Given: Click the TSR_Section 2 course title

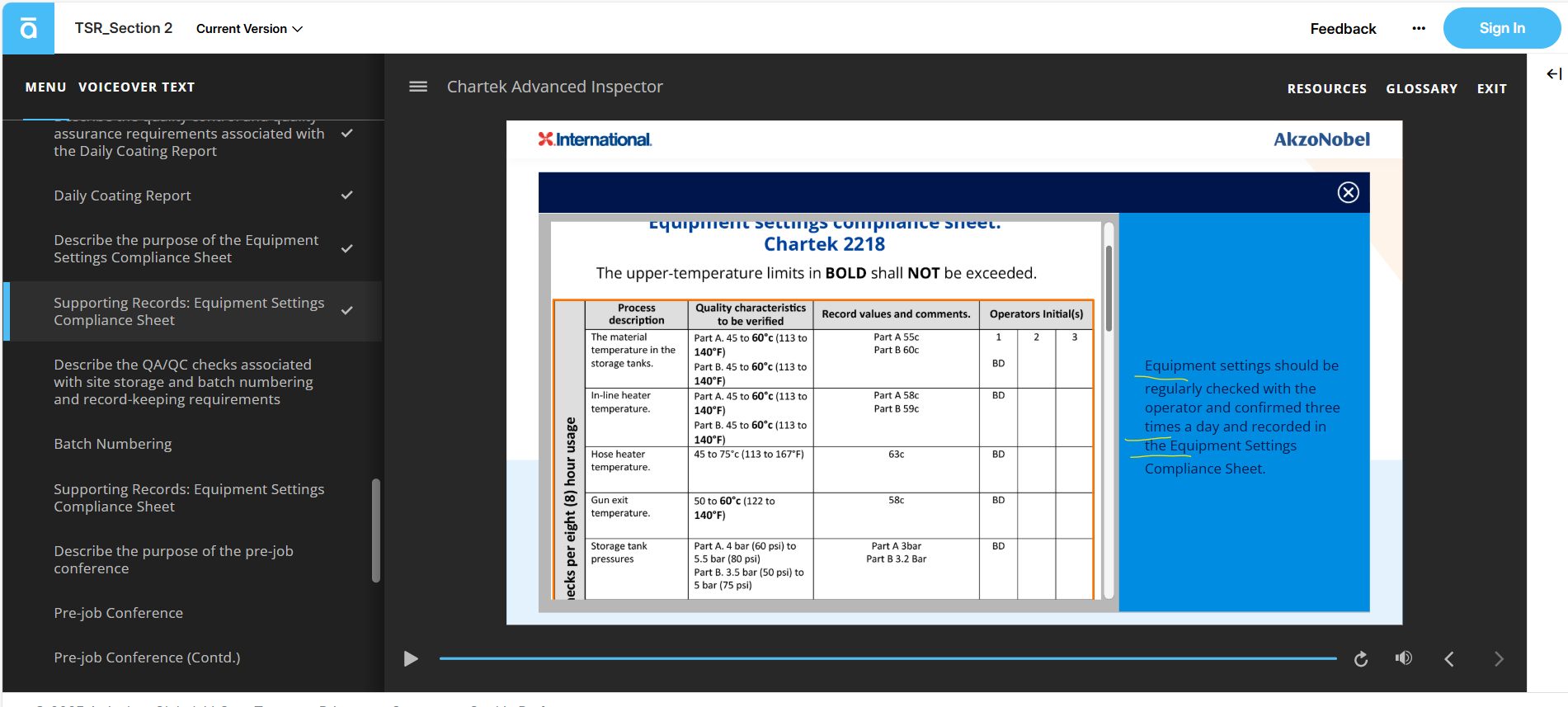Looking at the screenshot, I should pyautogui.click(x=124, y=28).
